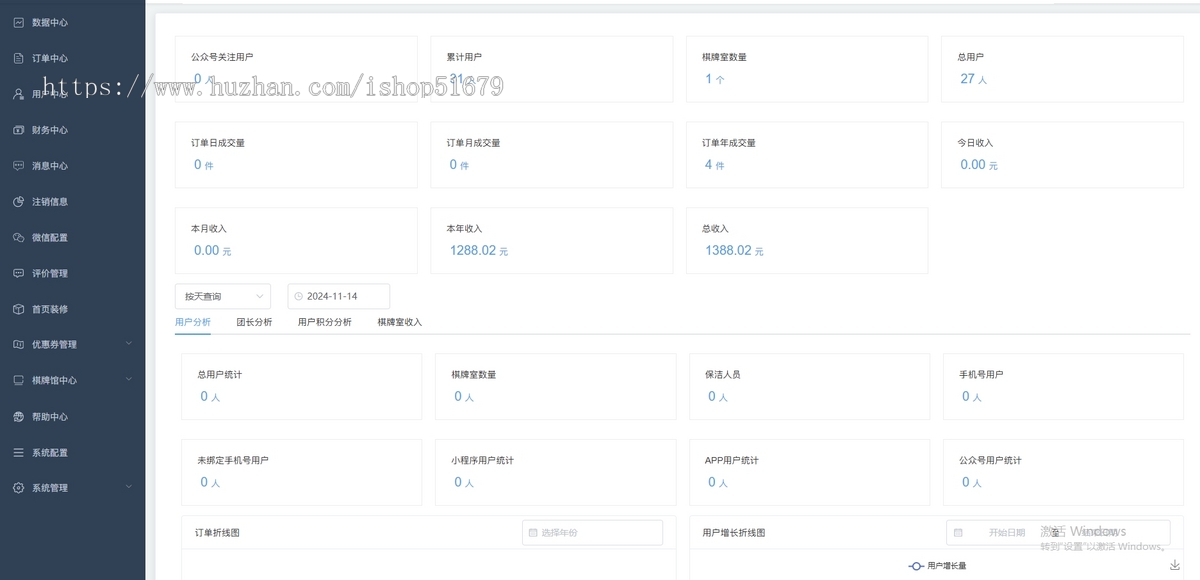Viewport: 1200px width, 580px height.
Task: Click the 数据中心 sidebar icon
Action: [18, 22]
